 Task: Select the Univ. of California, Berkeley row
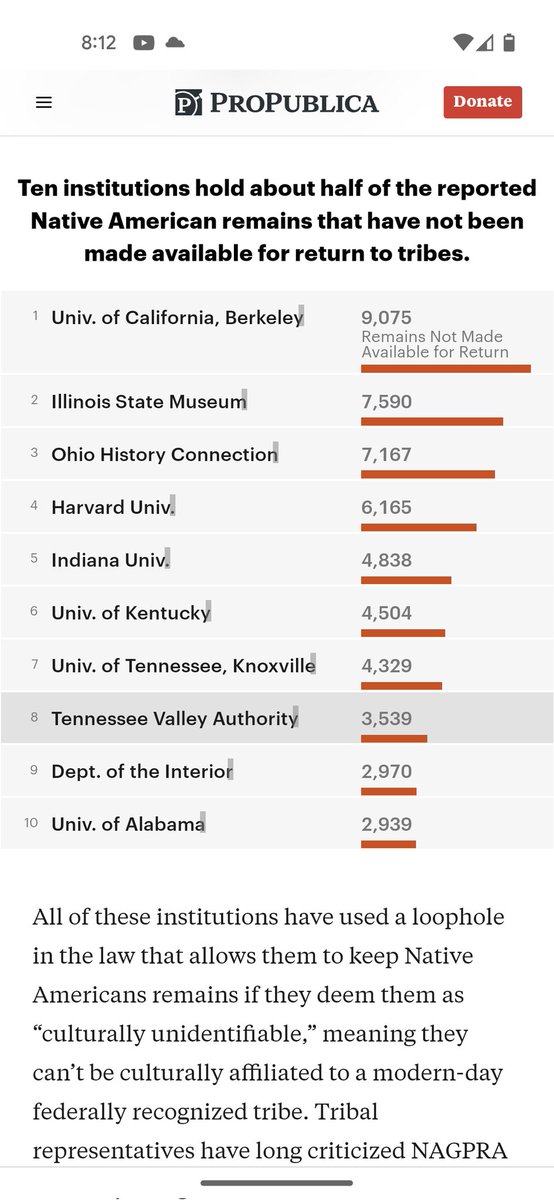(x=277, y=333)
